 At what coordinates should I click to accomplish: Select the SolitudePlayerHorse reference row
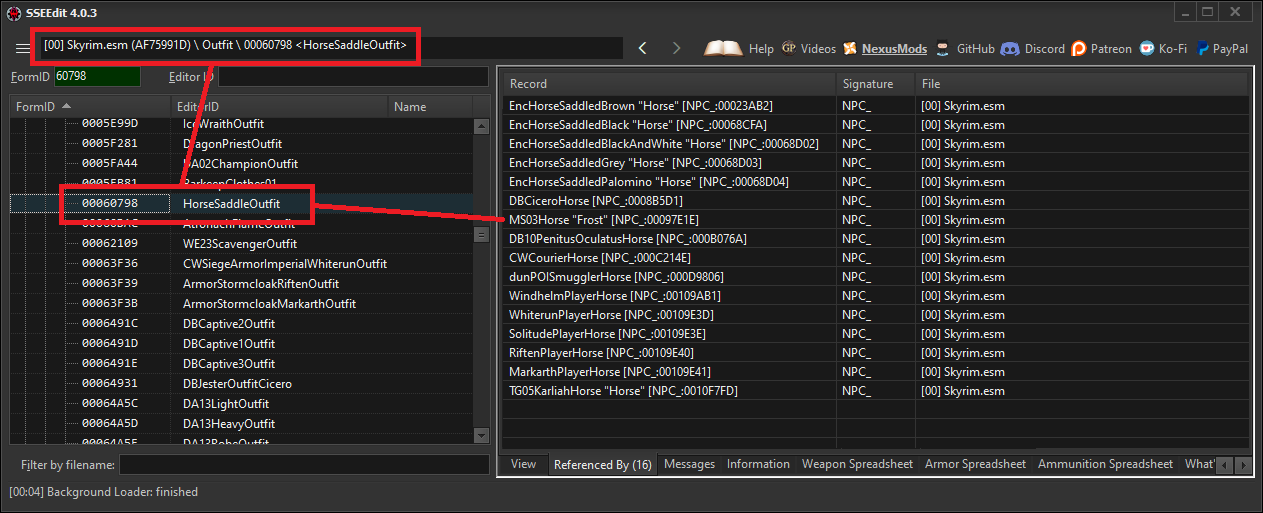coord(875,333)
